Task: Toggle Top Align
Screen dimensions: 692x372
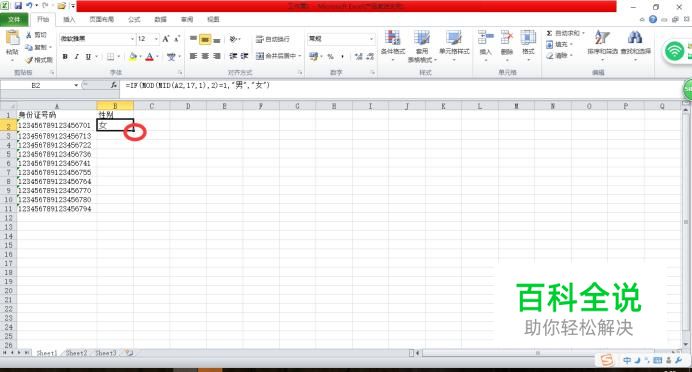Action: pos(193,39)
